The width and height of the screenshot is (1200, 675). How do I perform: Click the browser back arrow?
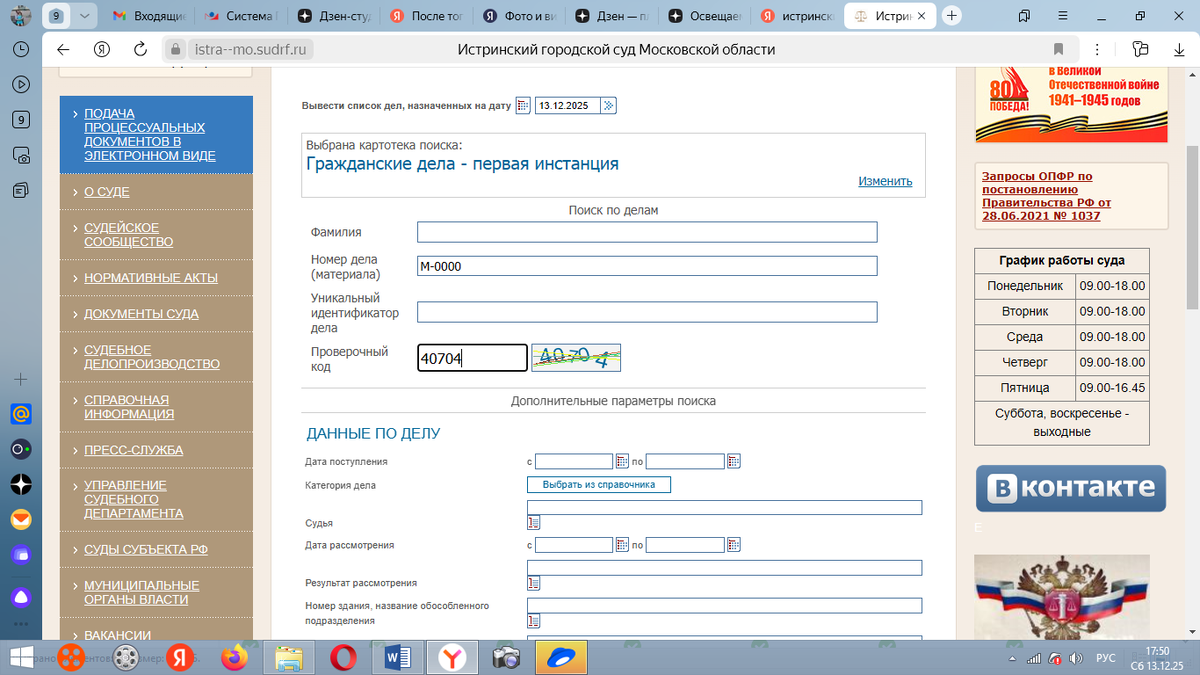pyautogui.click(x=63, y=49)
